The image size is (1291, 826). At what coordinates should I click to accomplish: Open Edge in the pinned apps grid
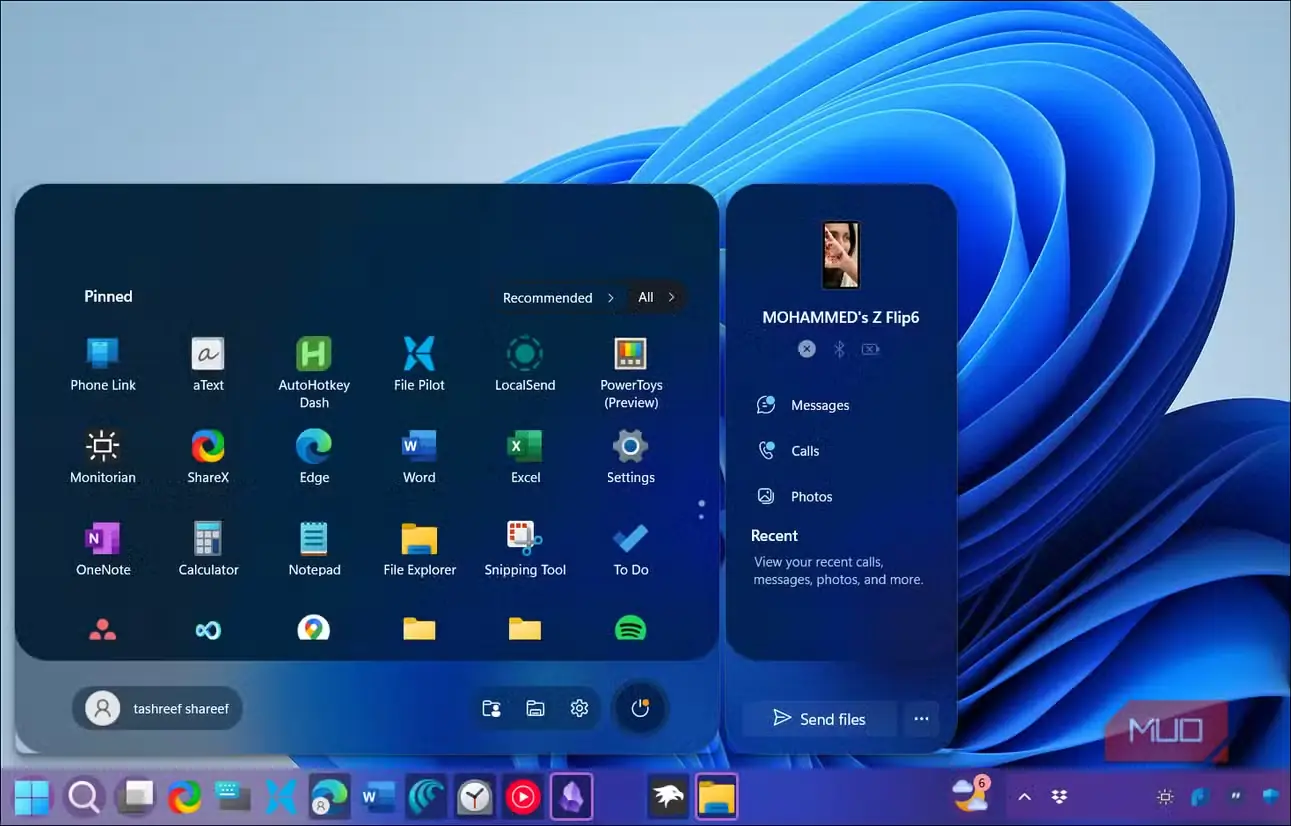coord(314,456)
